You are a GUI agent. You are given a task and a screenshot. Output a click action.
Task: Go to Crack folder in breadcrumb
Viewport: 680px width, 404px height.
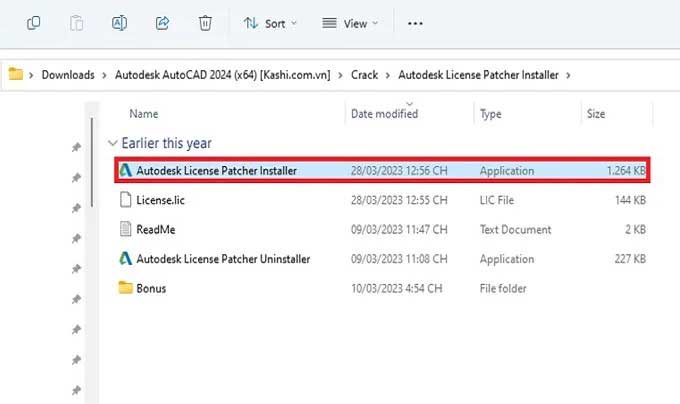[364, 75]
